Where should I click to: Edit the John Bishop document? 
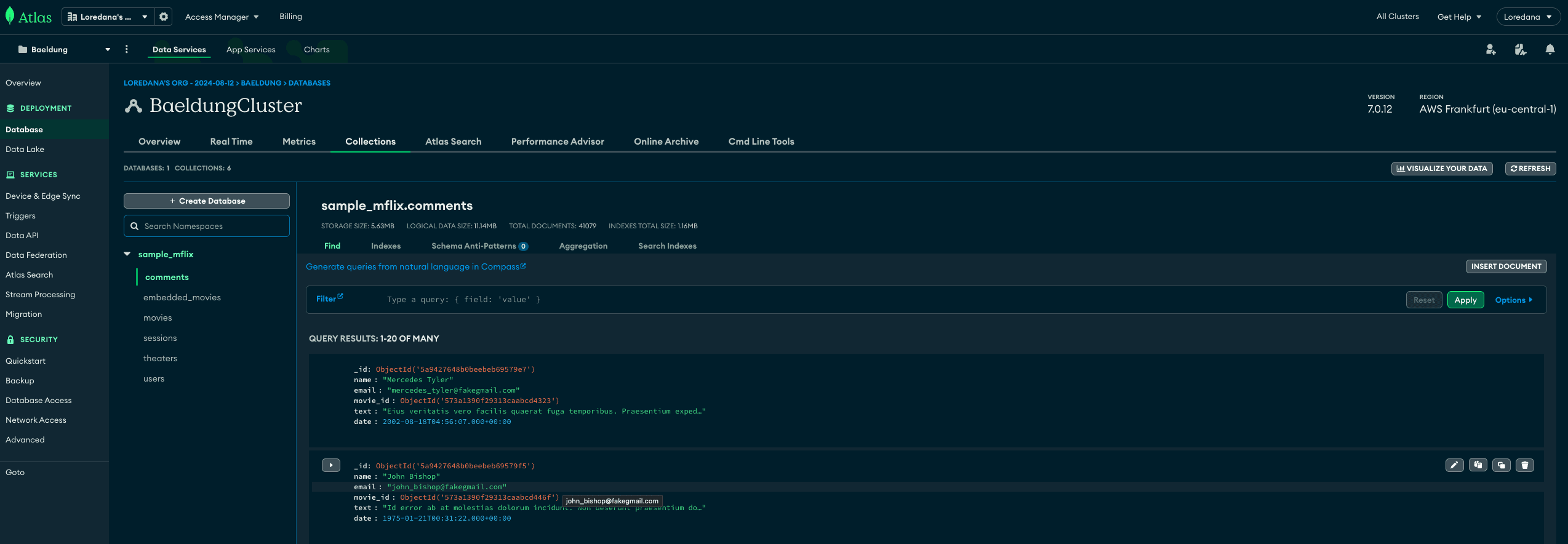1455,465
